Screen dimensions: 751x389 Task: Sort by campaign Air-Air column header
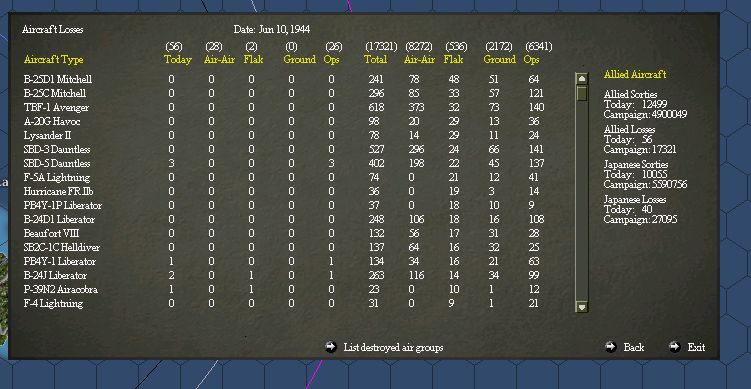419,59
